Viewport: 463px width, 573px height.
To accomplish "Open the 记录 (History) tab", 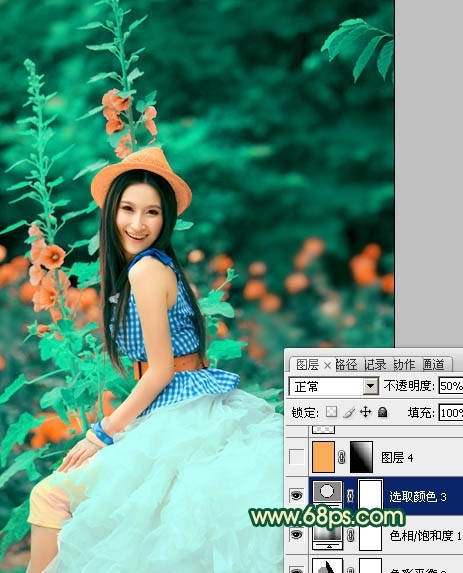I will coord(375,364).
